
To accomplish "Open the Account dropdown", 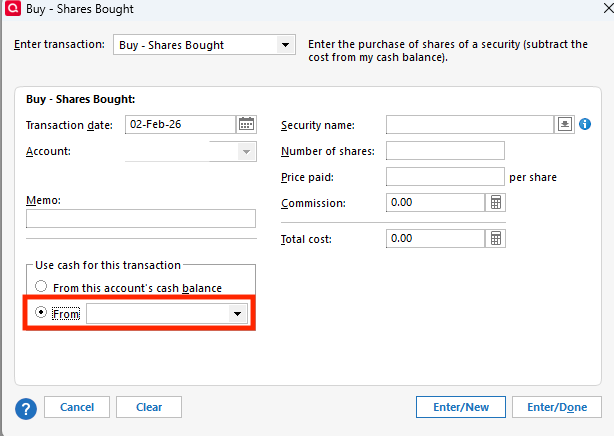I will [245, 152].
